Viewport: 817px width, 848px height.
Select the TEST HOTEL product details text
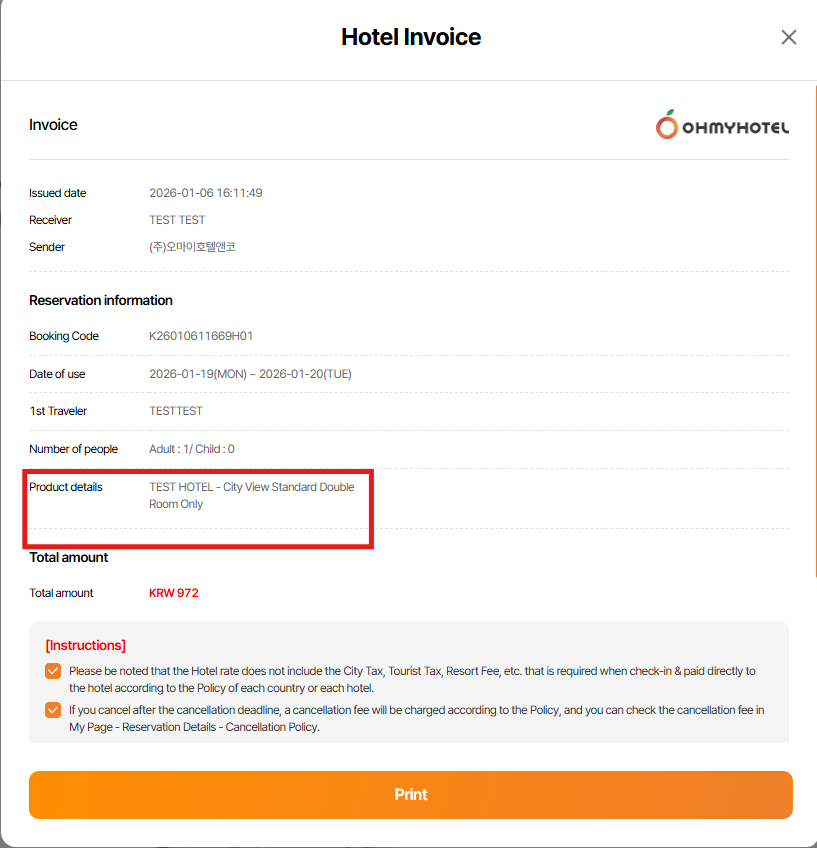click(251, 495)
